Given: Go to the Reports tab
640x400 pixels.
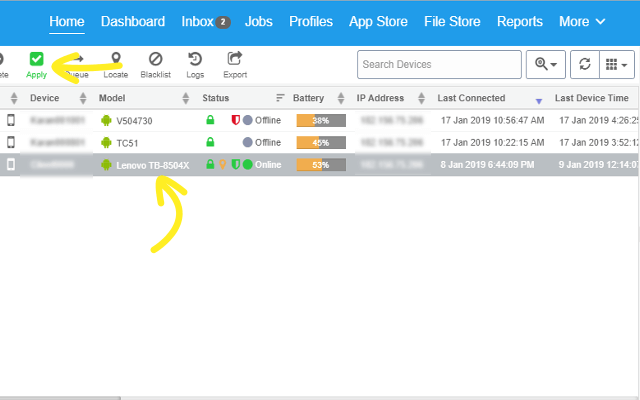Looking at the screenshot, I should (x=520, y=21).
